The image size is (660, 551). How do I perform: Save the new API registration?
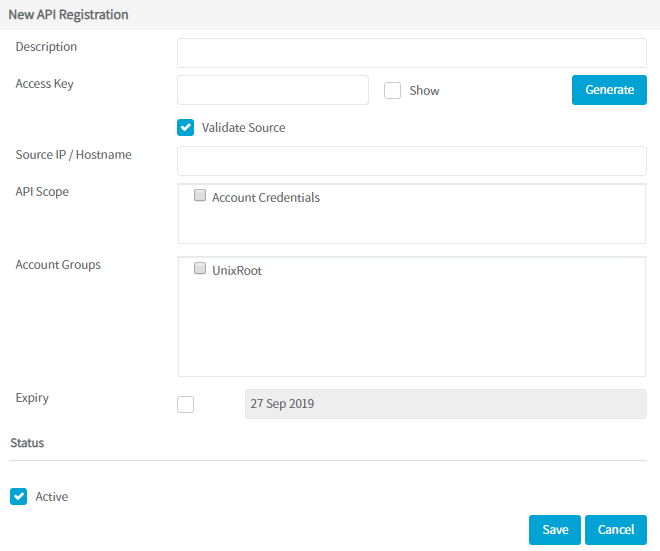(x=555, y=530)
